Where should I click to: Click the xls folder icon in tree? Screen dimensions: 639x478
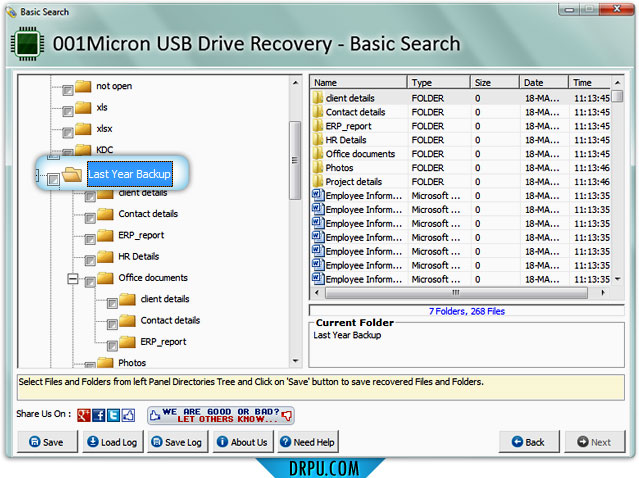[x=83, y=108]
